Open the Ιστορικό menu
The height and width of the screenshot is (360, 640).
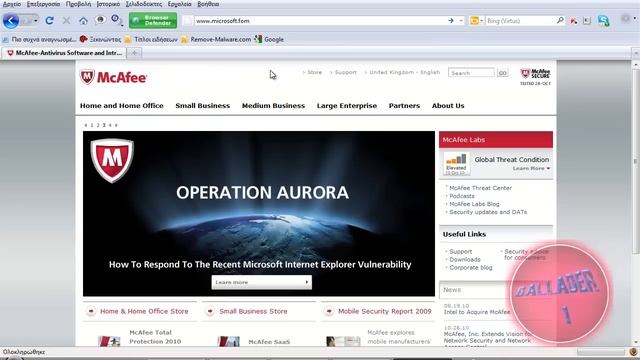108,4
